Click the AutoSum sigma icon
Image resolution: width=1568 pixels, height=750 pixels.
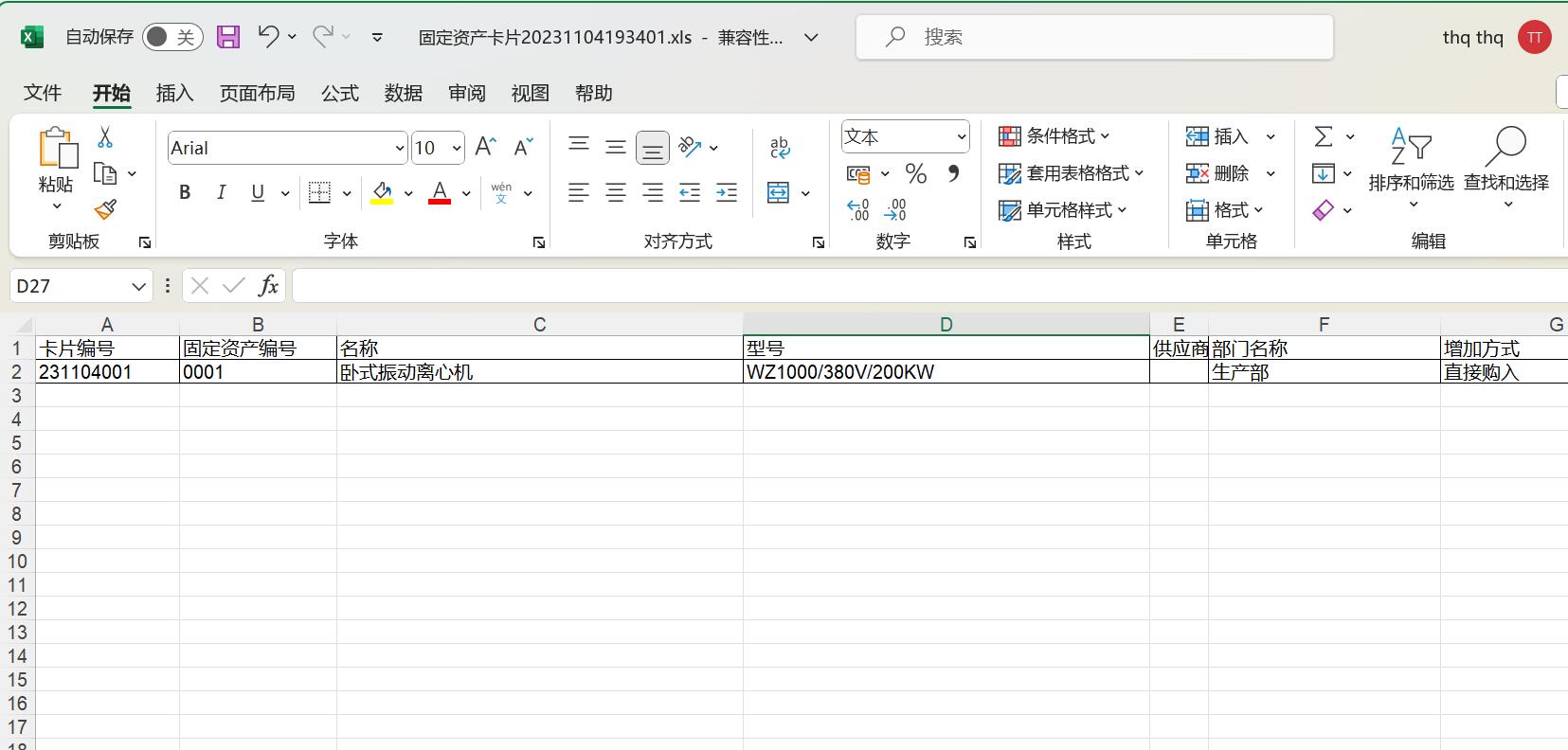1324,137
